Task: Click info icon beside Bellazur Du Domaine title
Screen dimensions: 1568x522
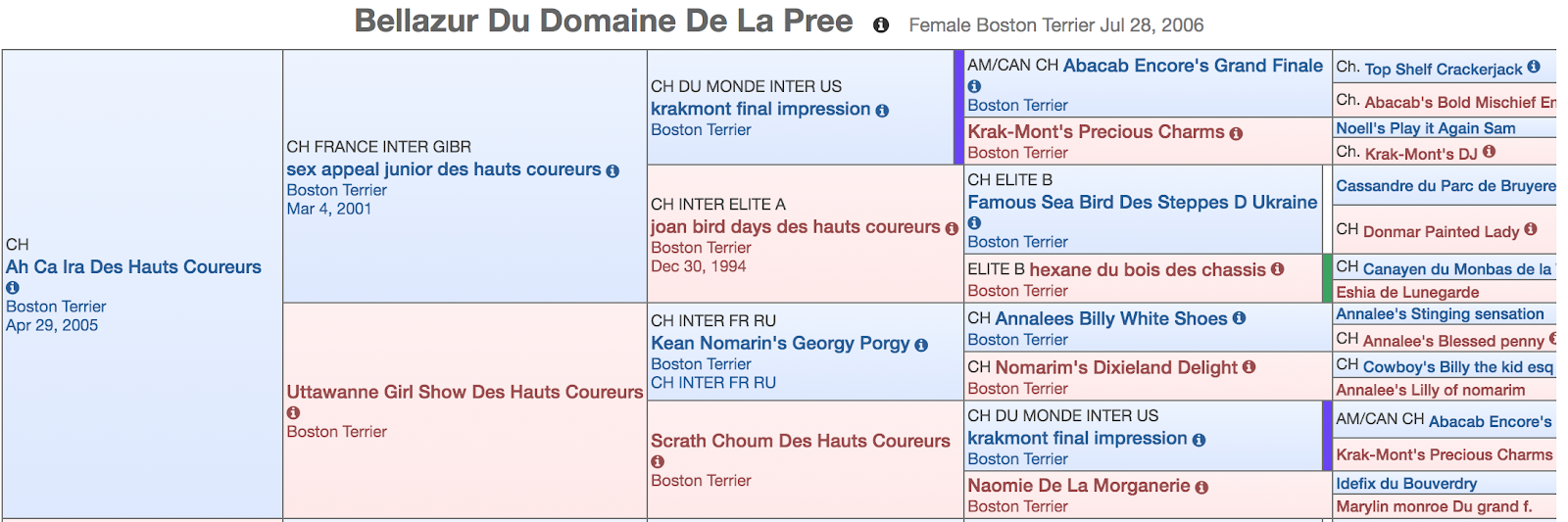Action: pos(881,25)
